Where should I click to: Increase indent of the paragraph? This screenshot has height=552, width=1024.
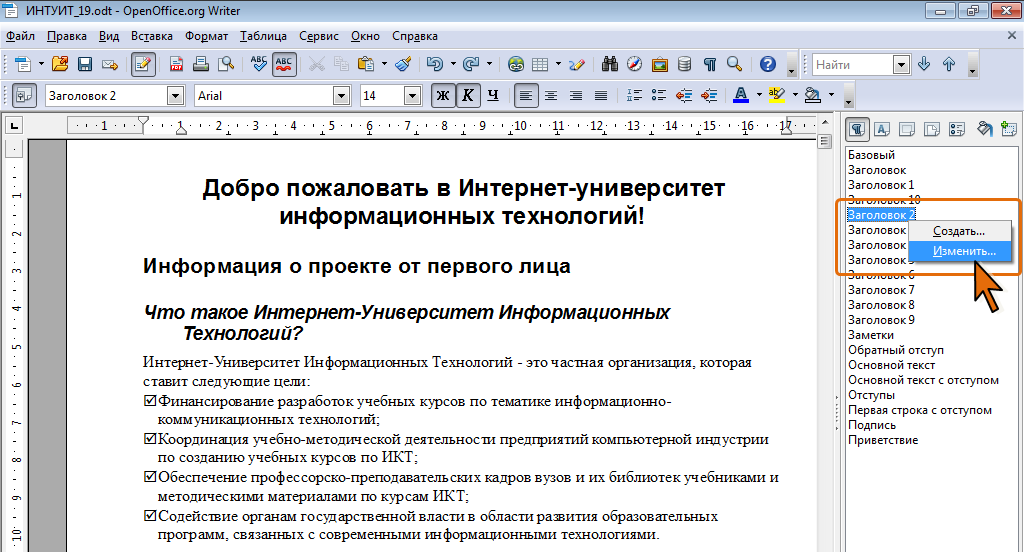[709, 95]
